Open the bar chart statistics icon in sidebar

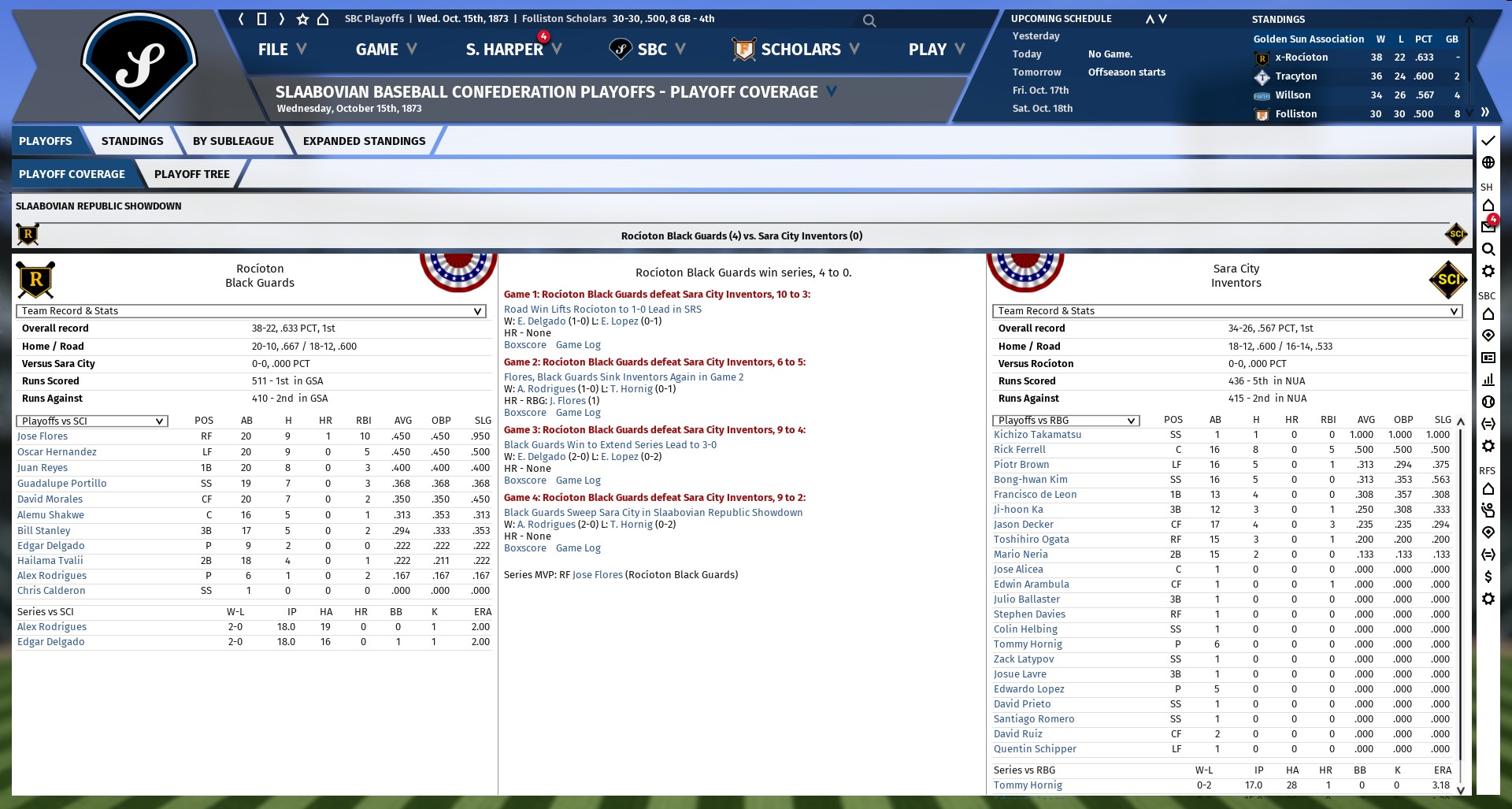1488,380
